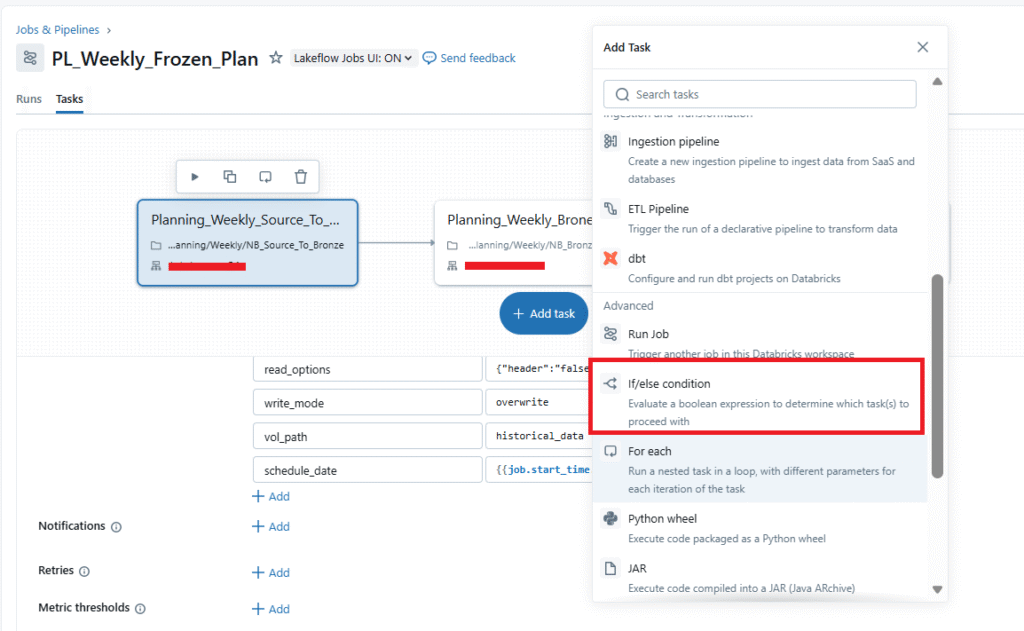Run the Planning_Weekly_Source_To task node
The height and width of the screenshot is (631, 1024).
(x=194, y=176)
